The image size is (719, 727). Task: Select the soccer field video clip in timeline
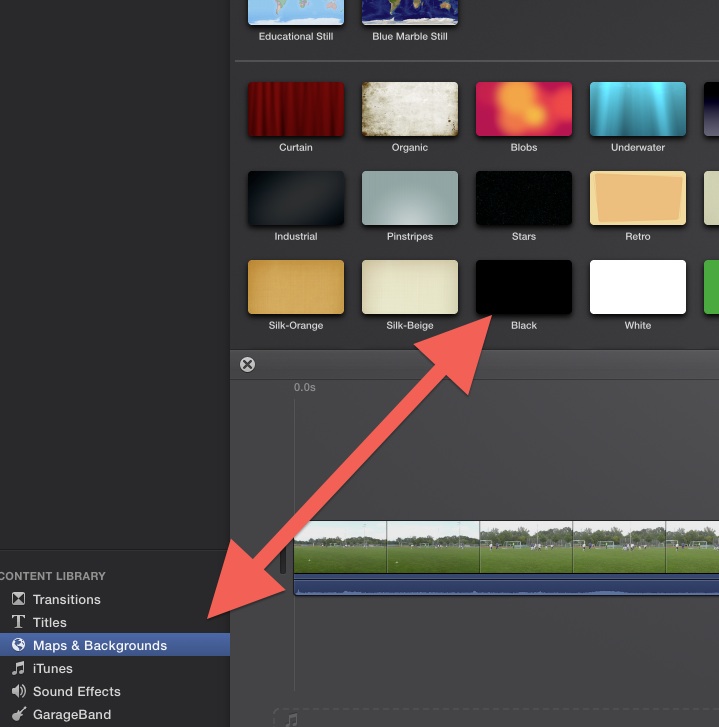point(506,547)
